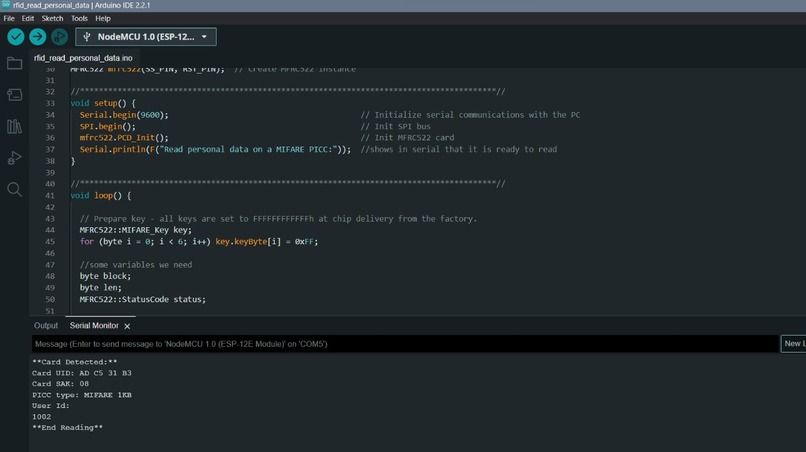The image size is (806, 452).
Task: Open the Boards Manager panel
Action: 14,95
